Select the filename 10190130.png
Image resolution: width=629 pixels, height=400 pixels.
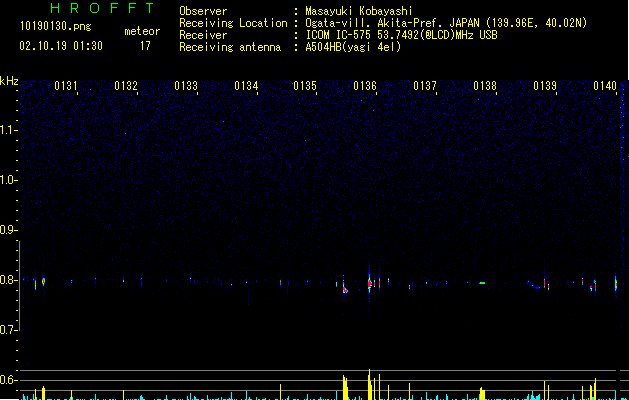point(56,27)
